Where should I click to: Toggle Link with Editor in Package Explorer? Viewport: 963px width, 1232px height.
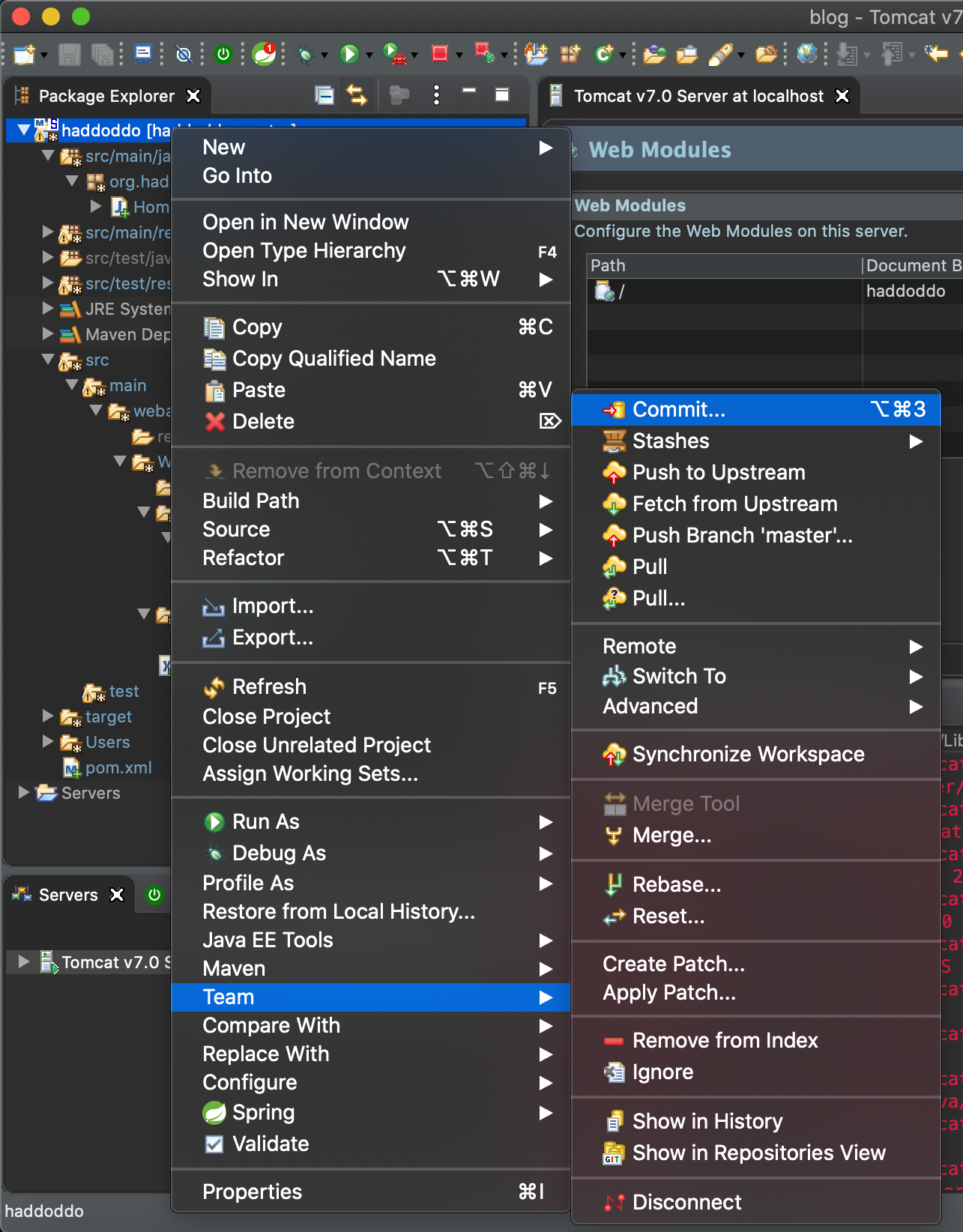pos(357,95)
